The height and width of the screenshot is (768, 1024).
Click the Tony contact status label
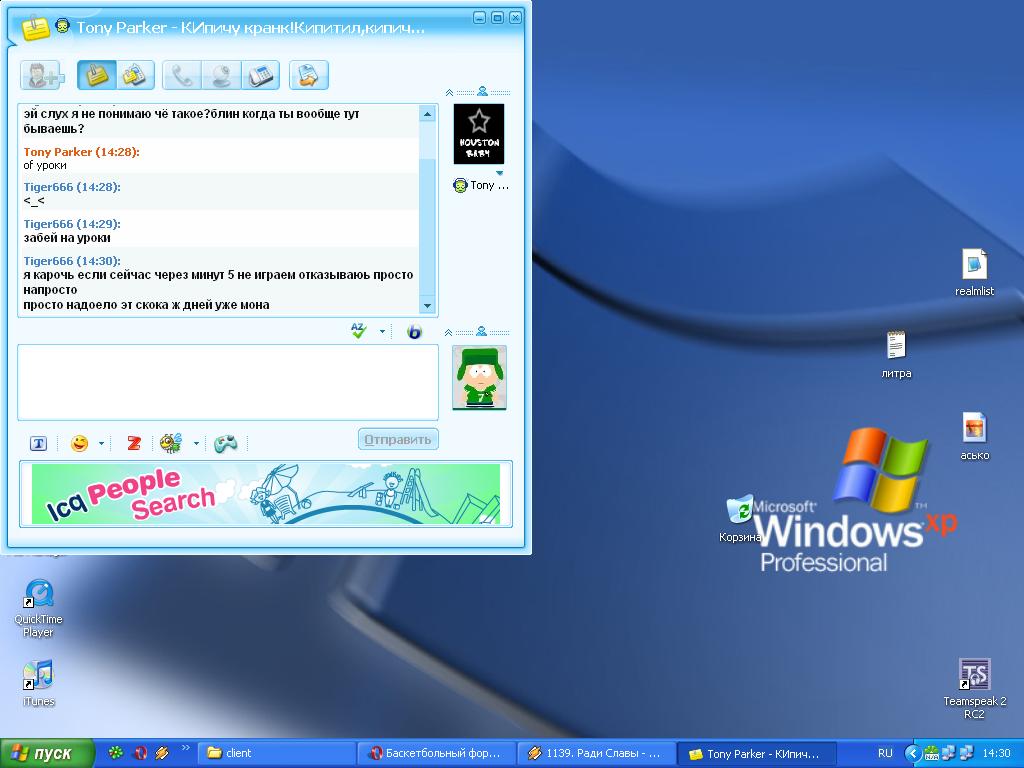(481, 185)
